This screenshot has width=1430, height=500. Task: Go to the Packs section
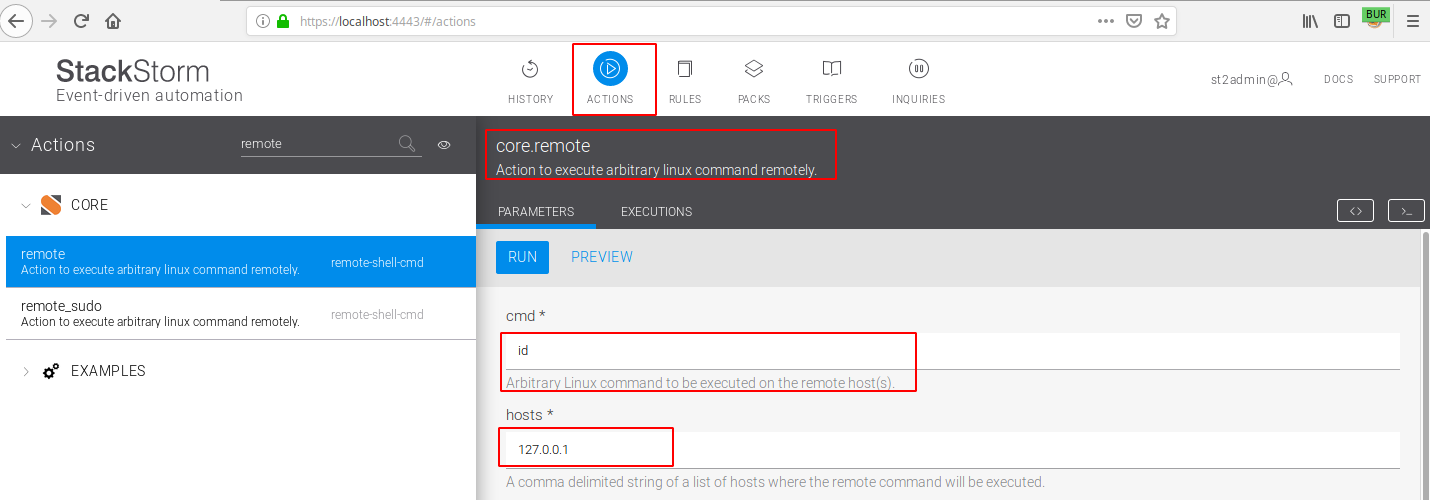coord(754,80)
